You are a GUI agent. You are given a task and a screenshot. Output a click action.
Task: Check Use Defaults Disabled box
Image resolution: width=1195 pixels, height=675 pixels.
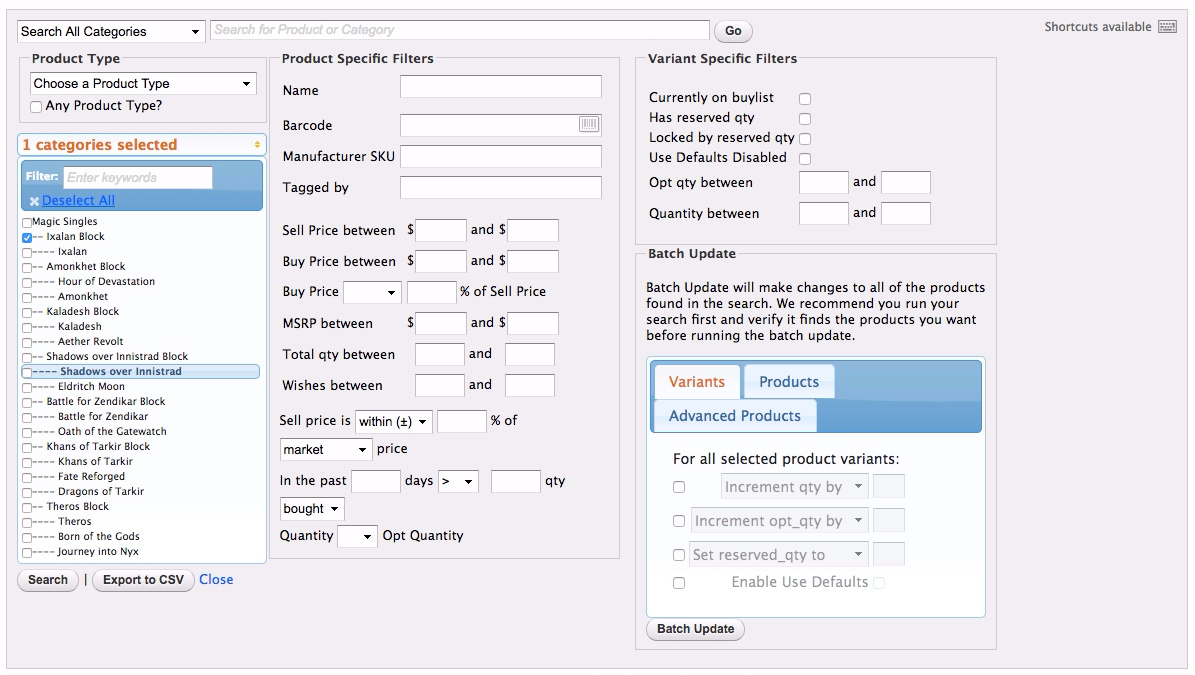point(805,158)
